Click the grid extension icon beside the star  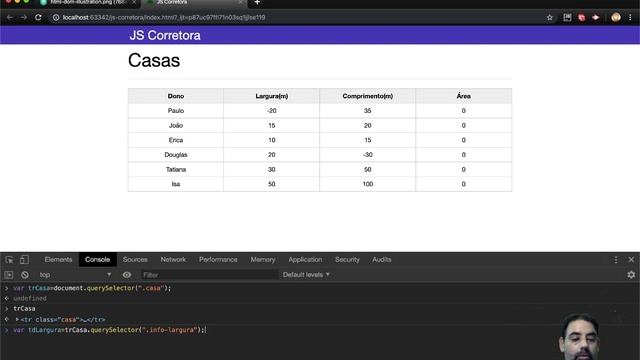click(567, 18)
